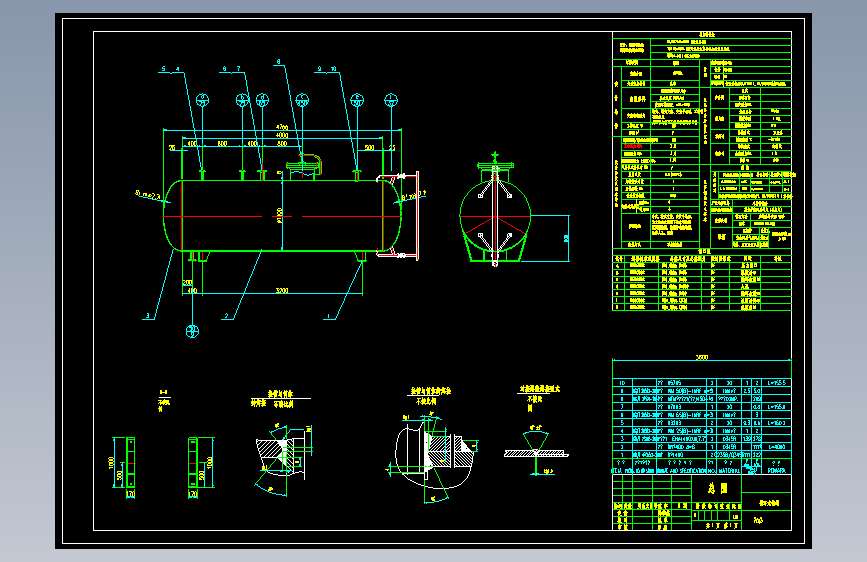Screen dimensions: 867x562
Task: Click the tank's vertical diameter dimension text
Action: 280,214
